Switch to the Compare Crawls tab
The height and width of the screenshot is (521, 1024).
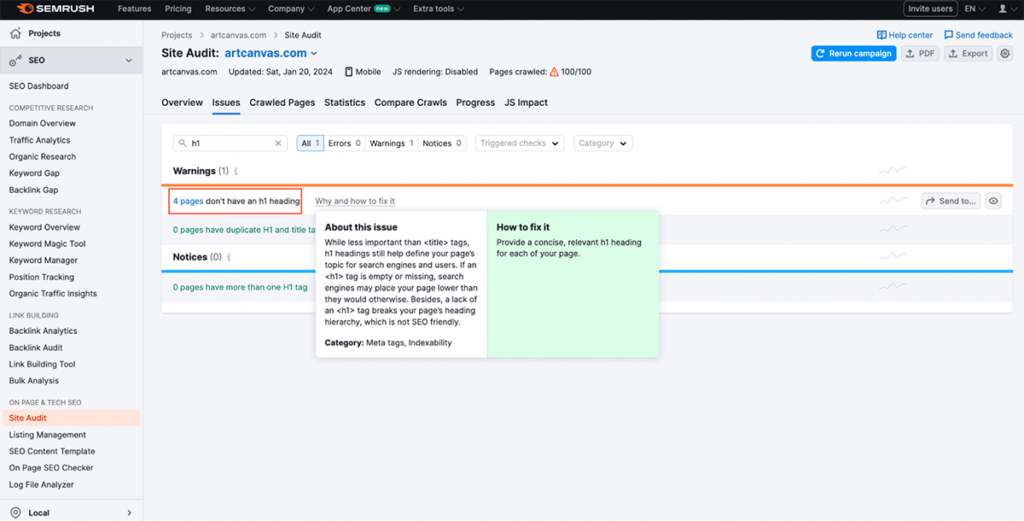[x=411, y=103]
